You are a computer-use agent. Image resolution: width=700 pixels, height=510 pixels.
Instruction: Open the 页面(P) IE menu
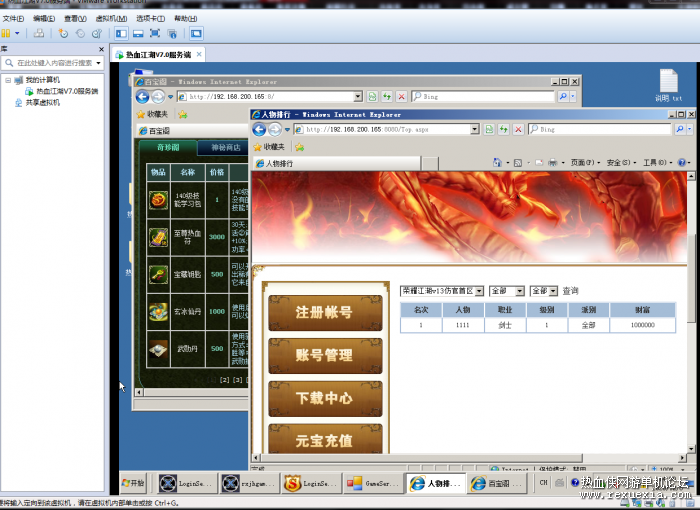pyautogui.click(x=585, y=163)
